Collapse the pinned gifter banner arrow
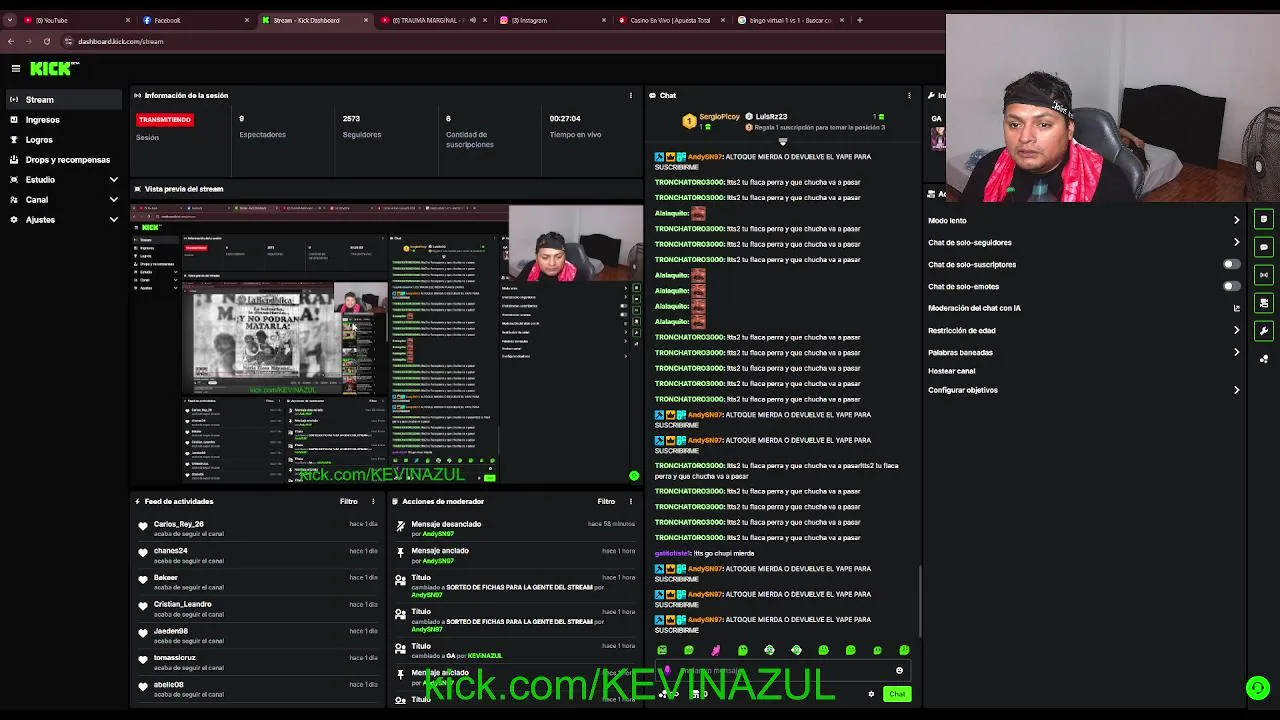This screenshot has height=720, width=1280. [783, 142]
